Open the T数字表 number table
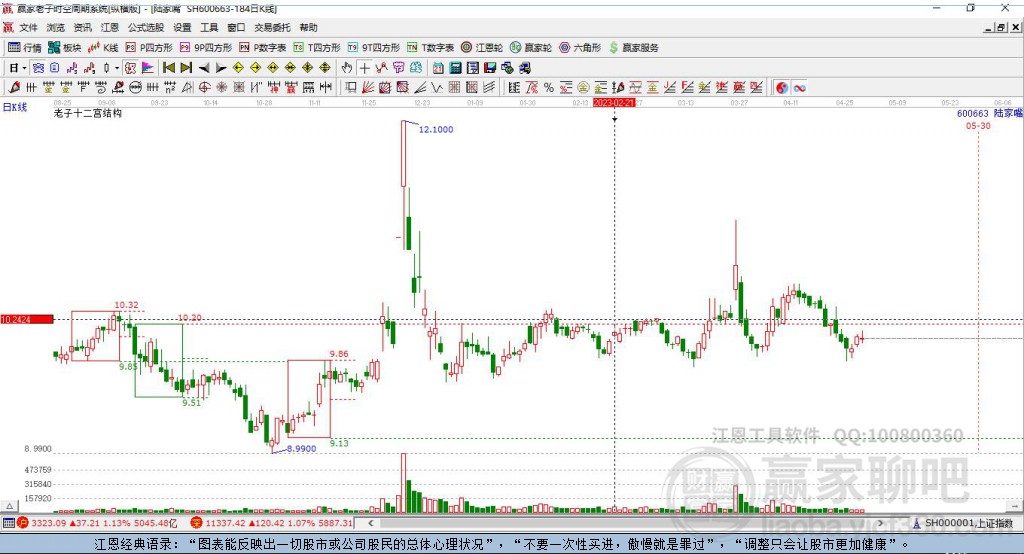 (x=430, y=48)
